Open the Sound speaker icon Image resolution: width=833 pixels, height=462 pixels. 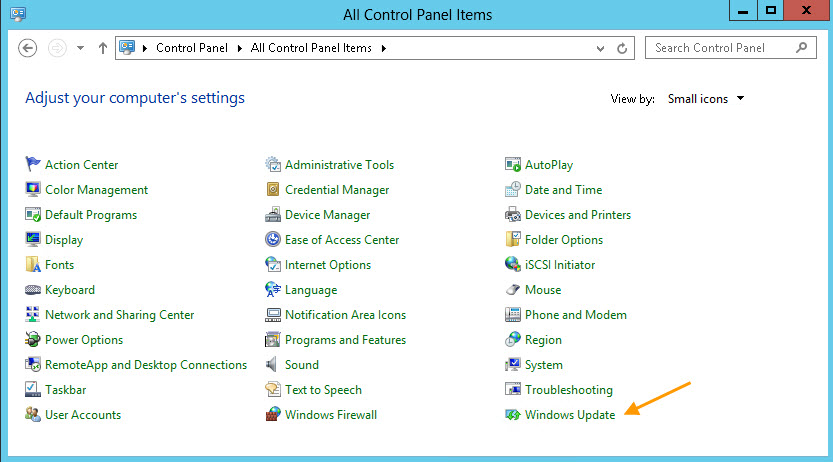pyautogui.click(x=271, y=364)
